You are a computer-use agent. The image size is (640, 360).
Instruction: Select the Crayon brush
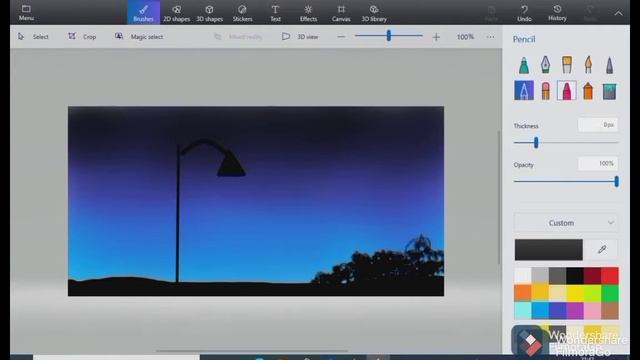[x=567, y=91]
